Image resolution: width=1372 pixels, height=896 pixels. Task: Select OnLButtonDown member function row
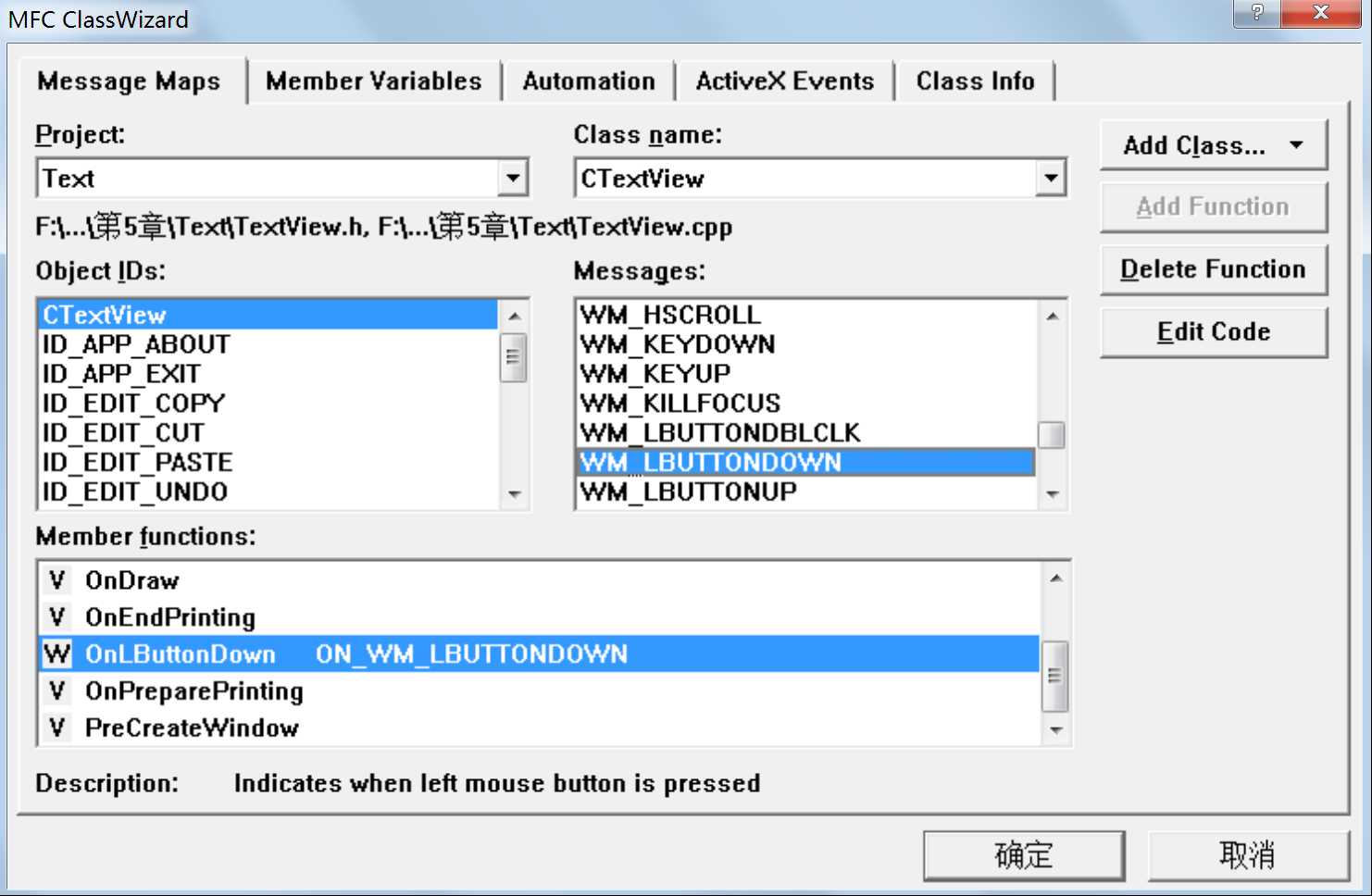[540, 654]
